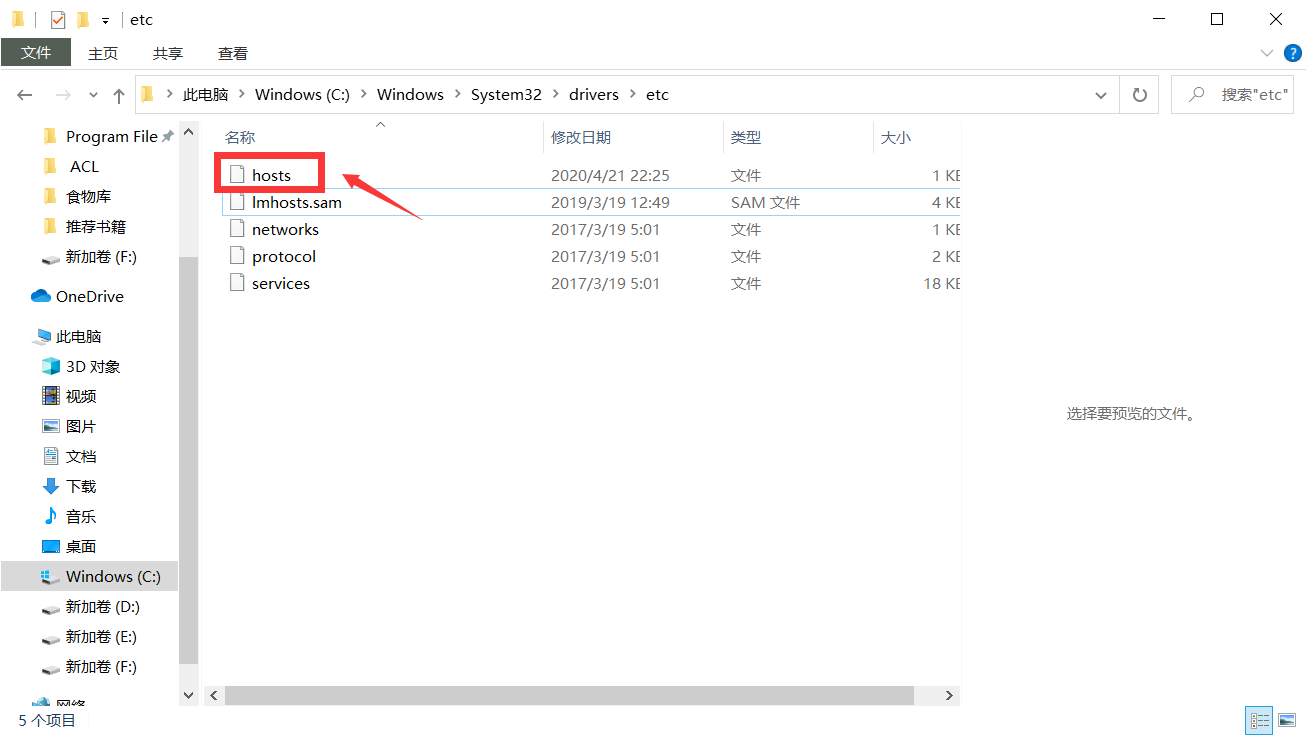Switch to the 共享 tab

168,53
